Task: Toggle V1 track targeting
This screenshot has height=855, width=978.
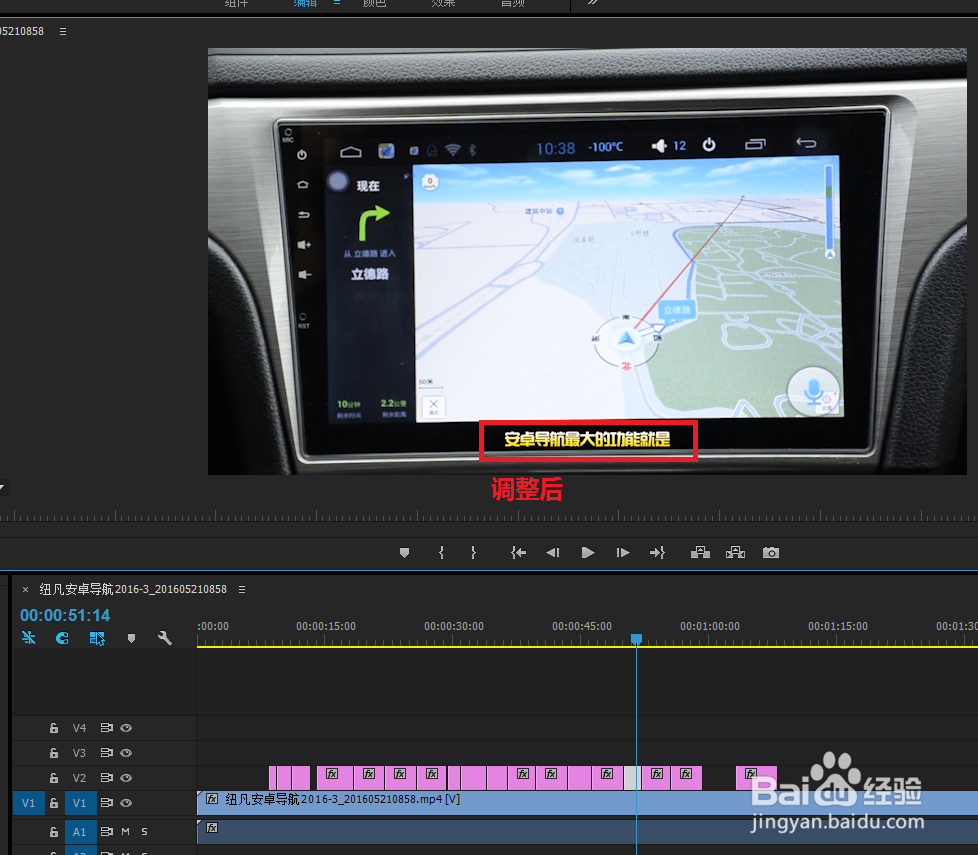Action: 80,803
